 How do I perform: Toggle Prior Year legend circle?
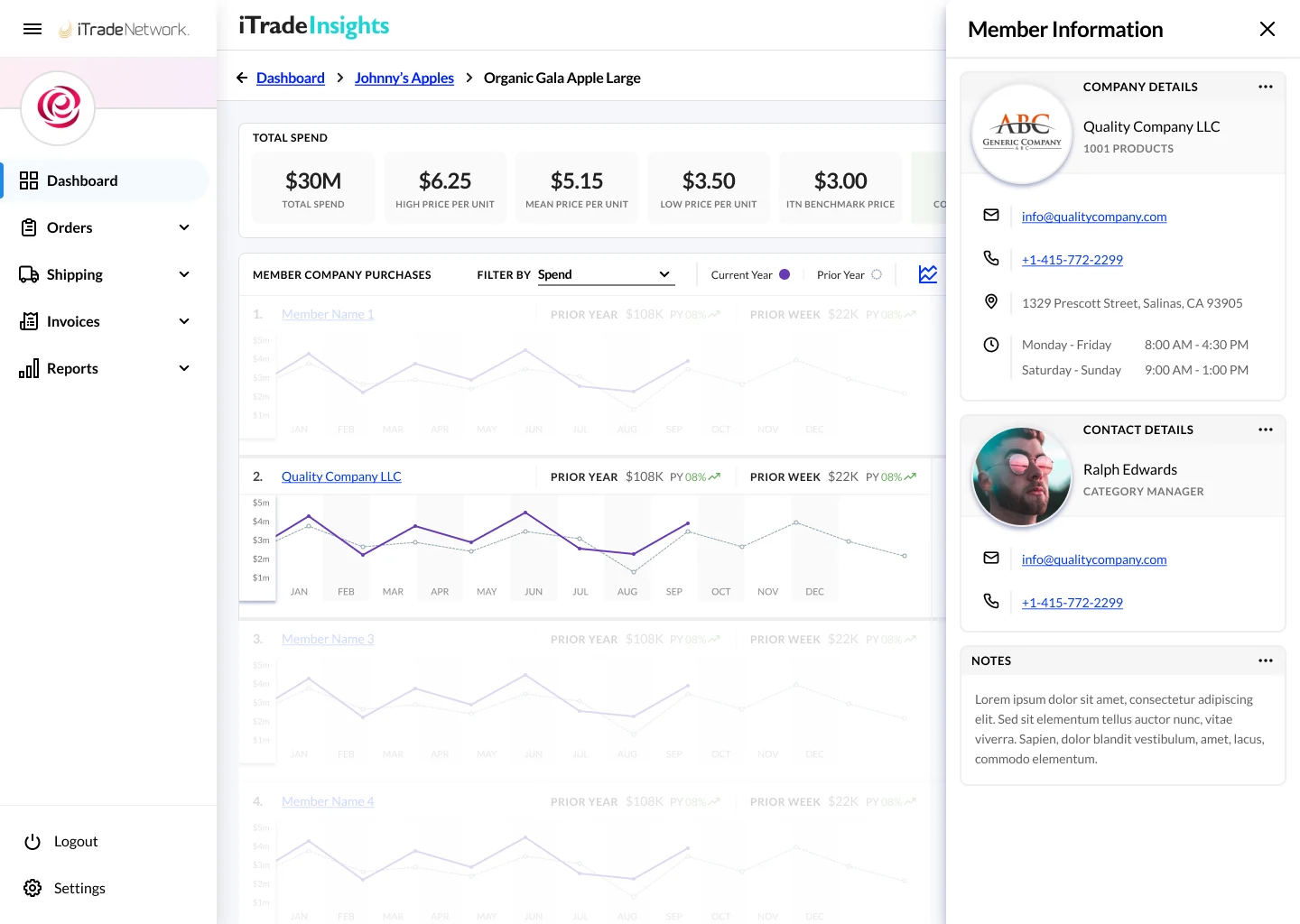(877, 274)
